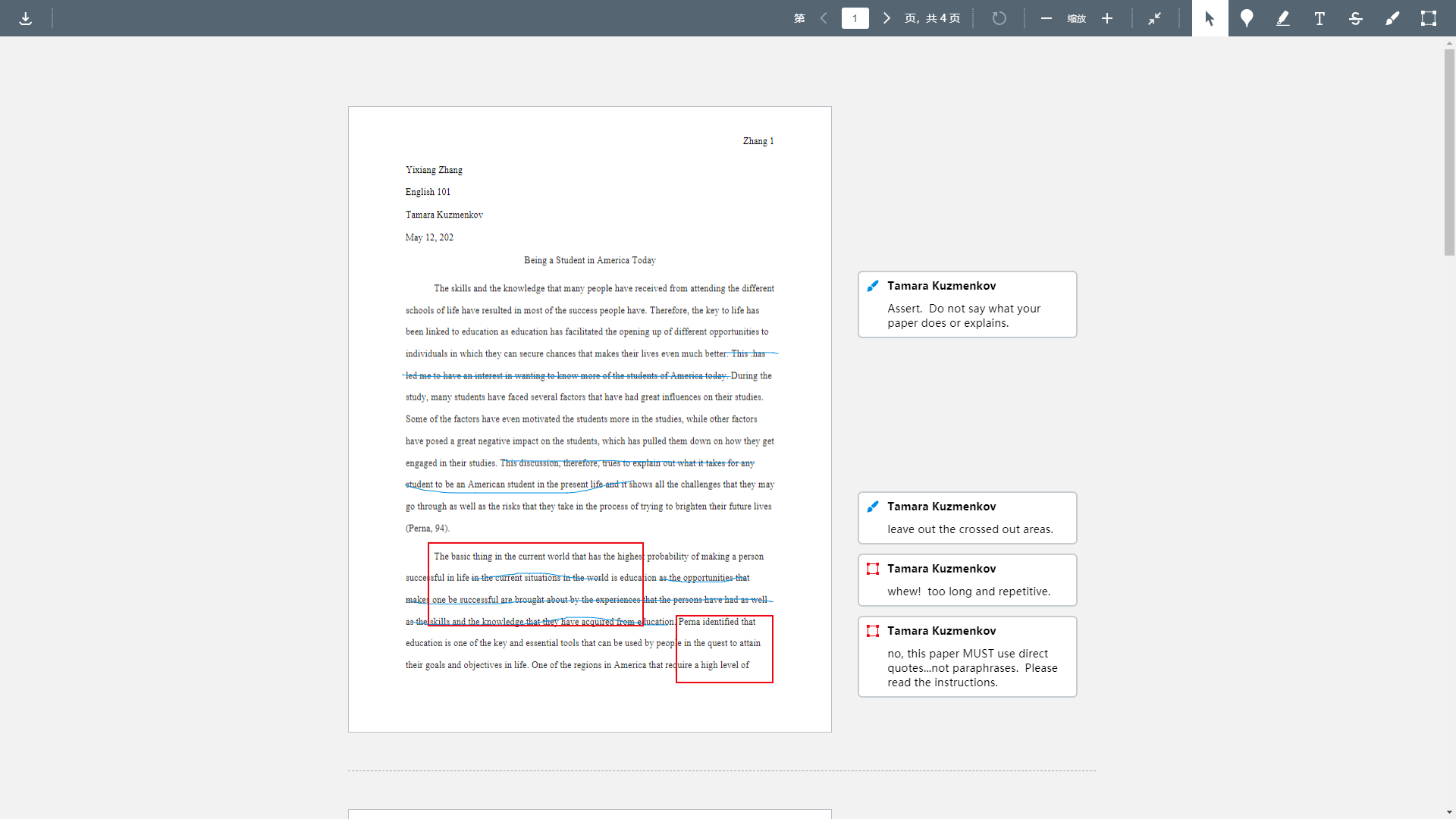Go to the previous page arrow
1456x819 pixels.
[x=824, y=18]
